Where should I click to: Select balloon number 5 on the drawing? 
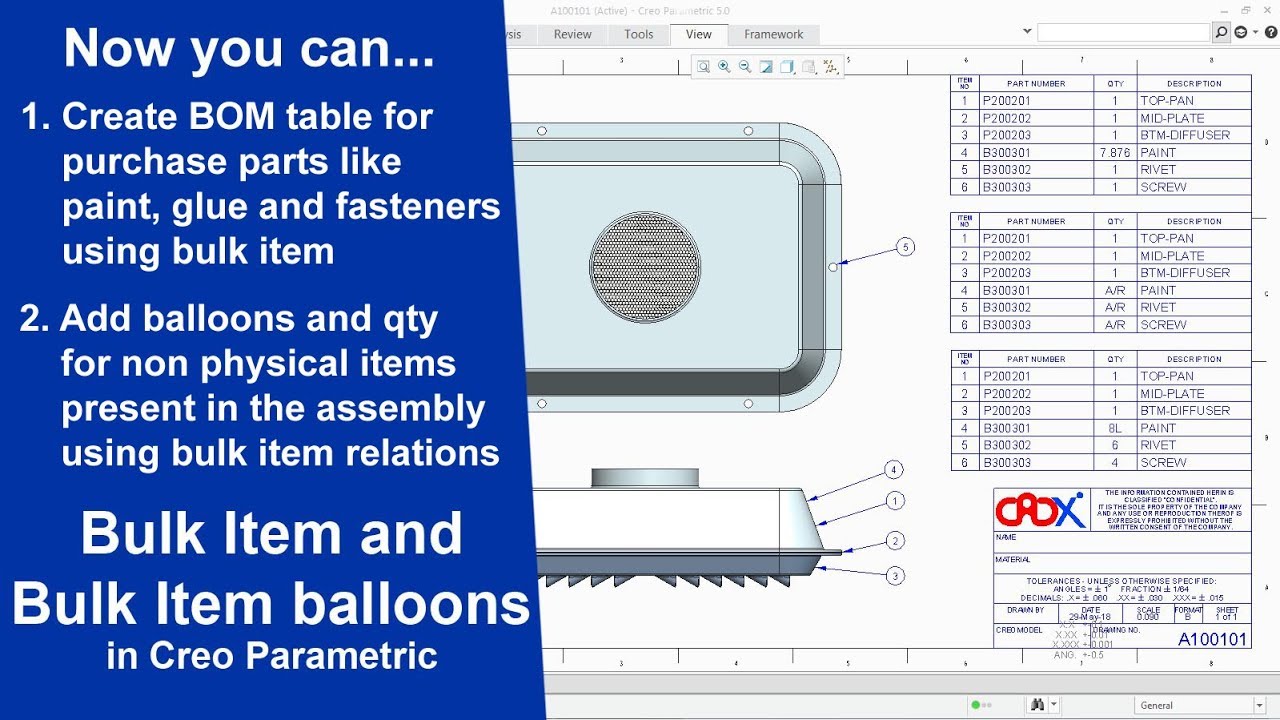coord(905,247)
